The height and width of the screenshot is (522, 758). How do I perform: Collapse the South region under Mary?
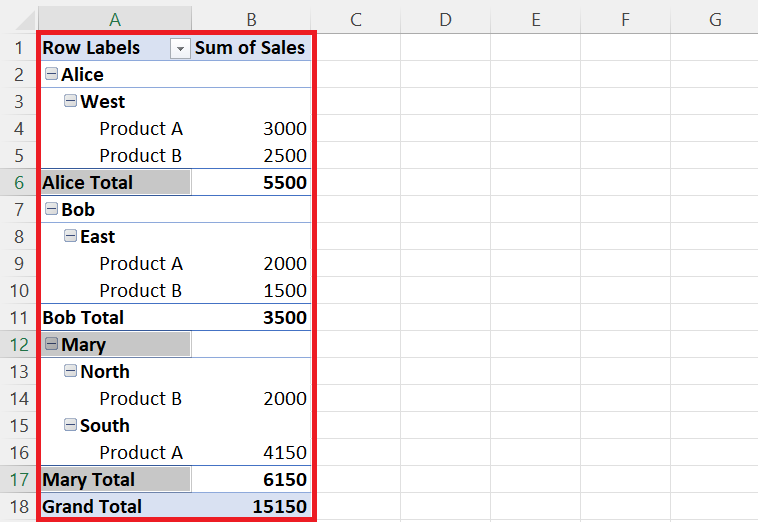click(x=71, y=425)
